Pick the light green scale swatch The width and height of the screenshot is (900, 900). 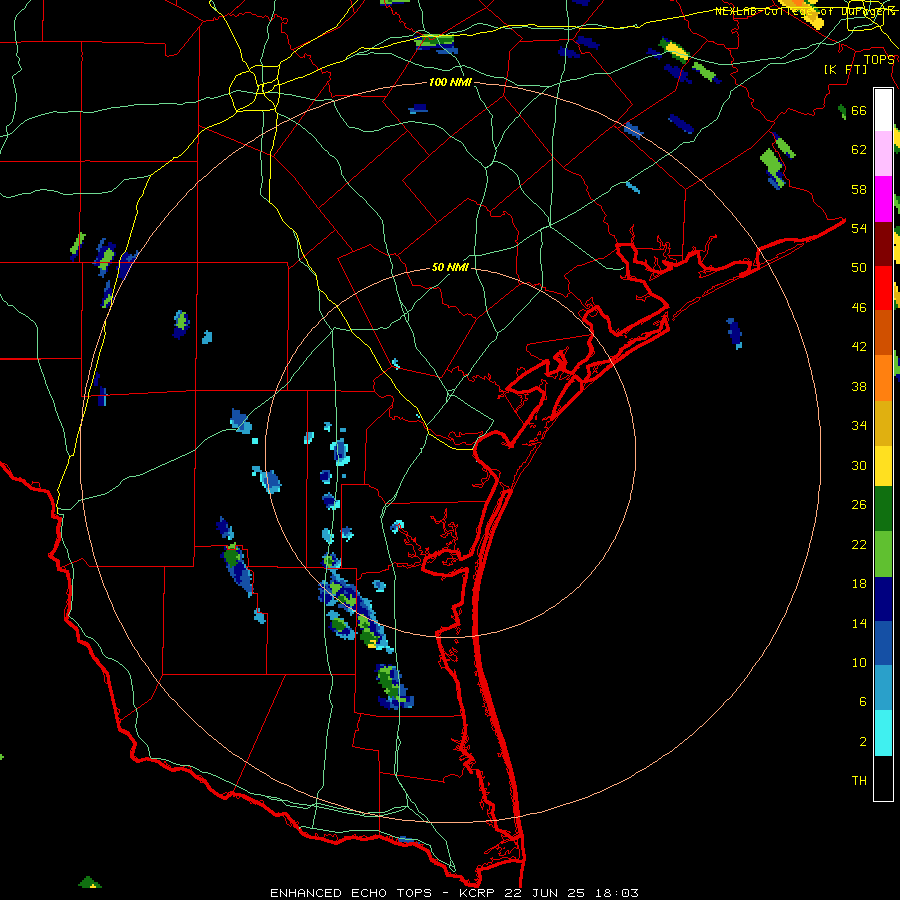883,554
